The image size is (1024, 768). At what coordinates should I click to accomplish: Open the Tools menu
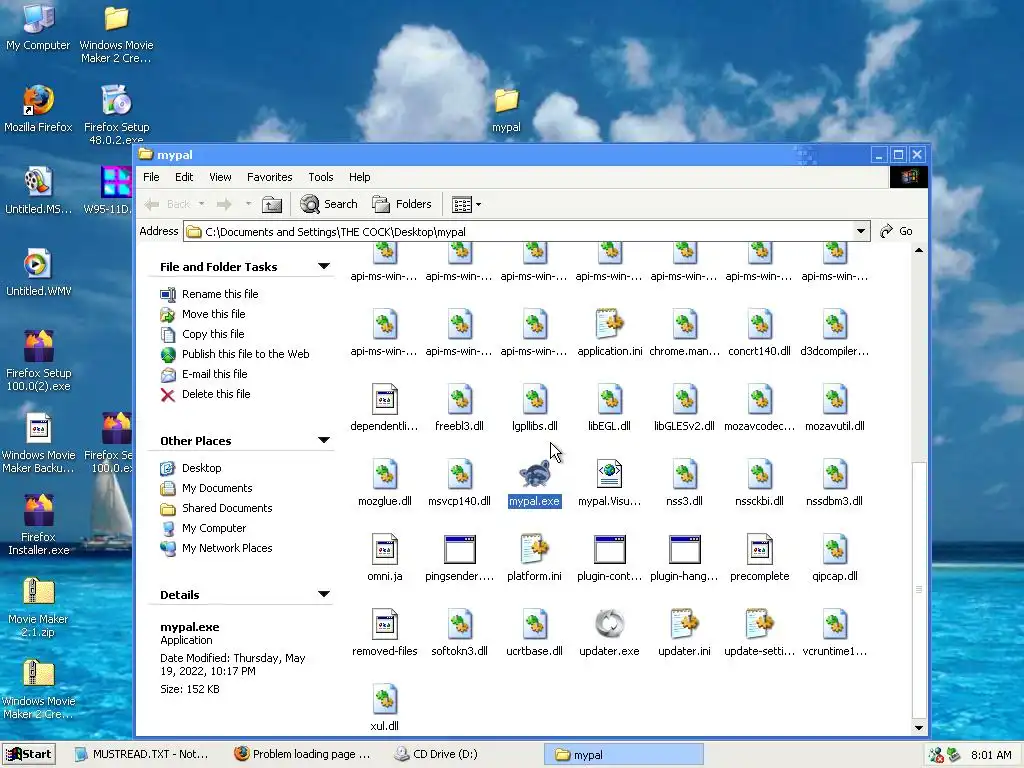[321, 177]
